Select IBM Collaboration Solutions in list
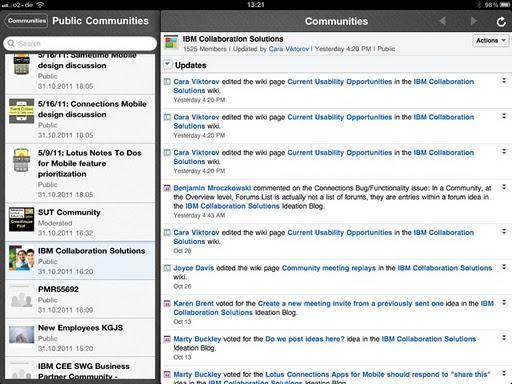 [80, 261]
